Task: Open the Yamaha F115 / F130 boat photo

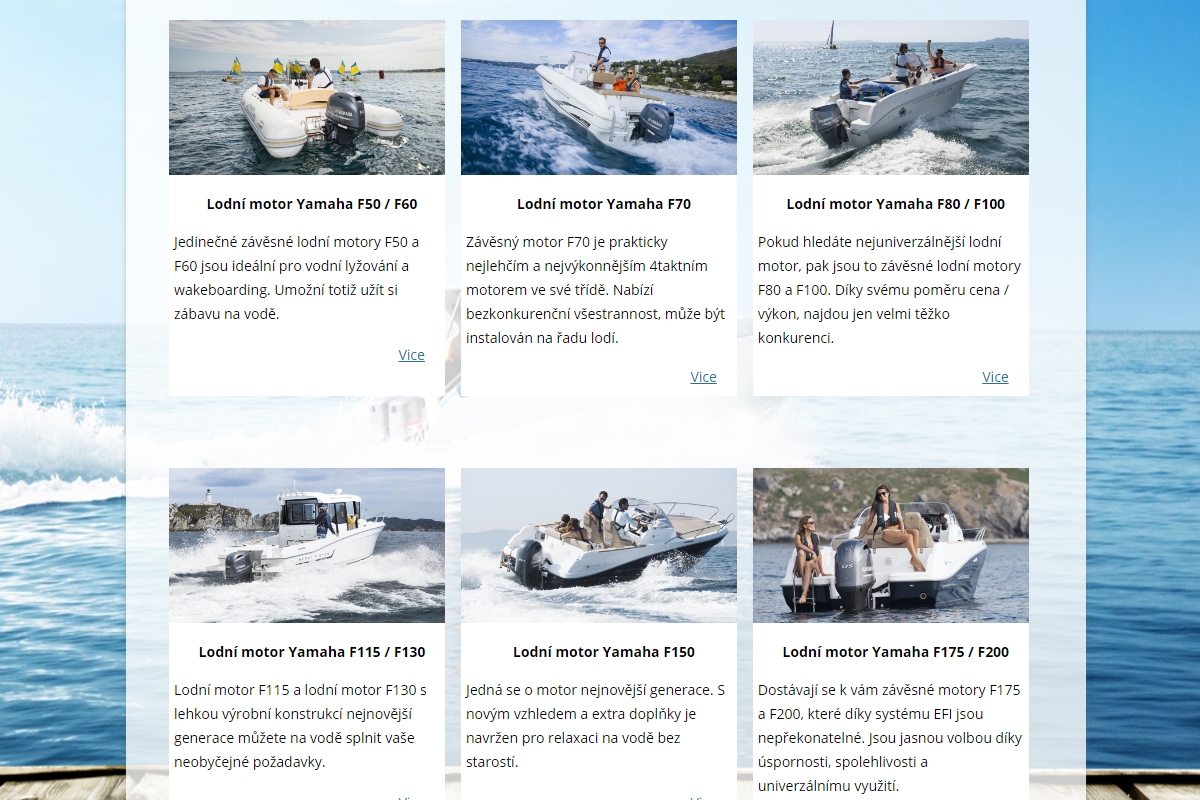Action: click(x=307, y=545)
